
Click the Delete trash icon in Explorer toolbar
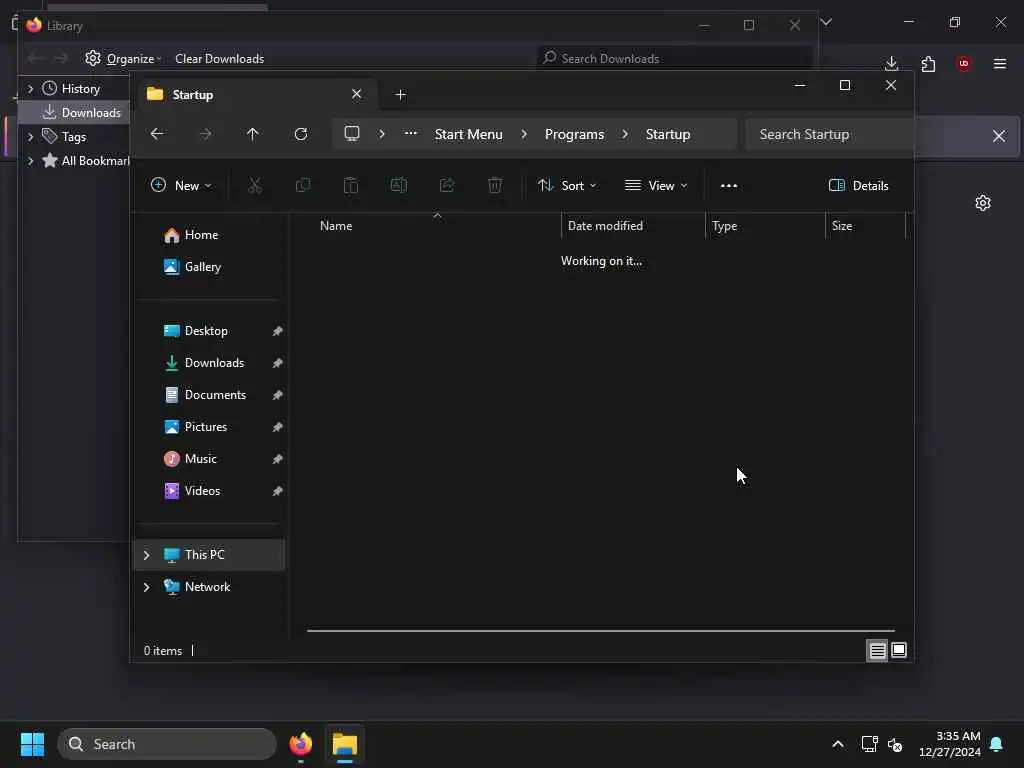495,185
